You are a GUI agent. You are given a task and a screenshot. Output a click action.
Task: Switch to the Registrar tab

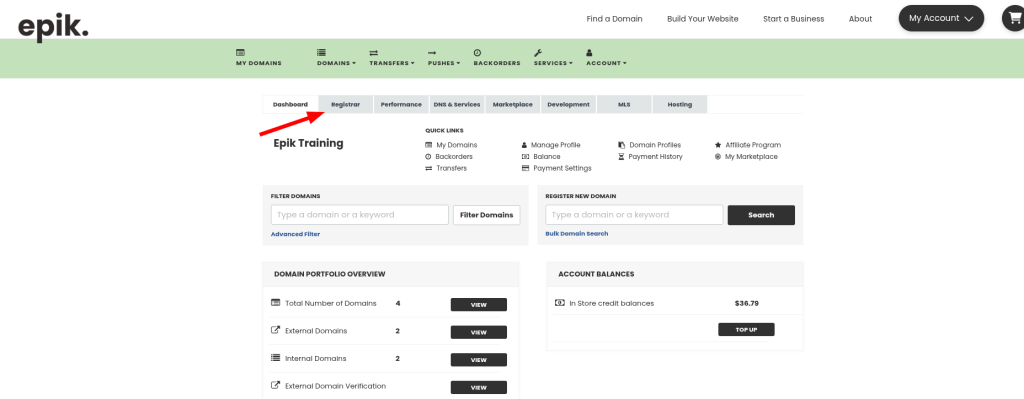(x=345, y=104)
